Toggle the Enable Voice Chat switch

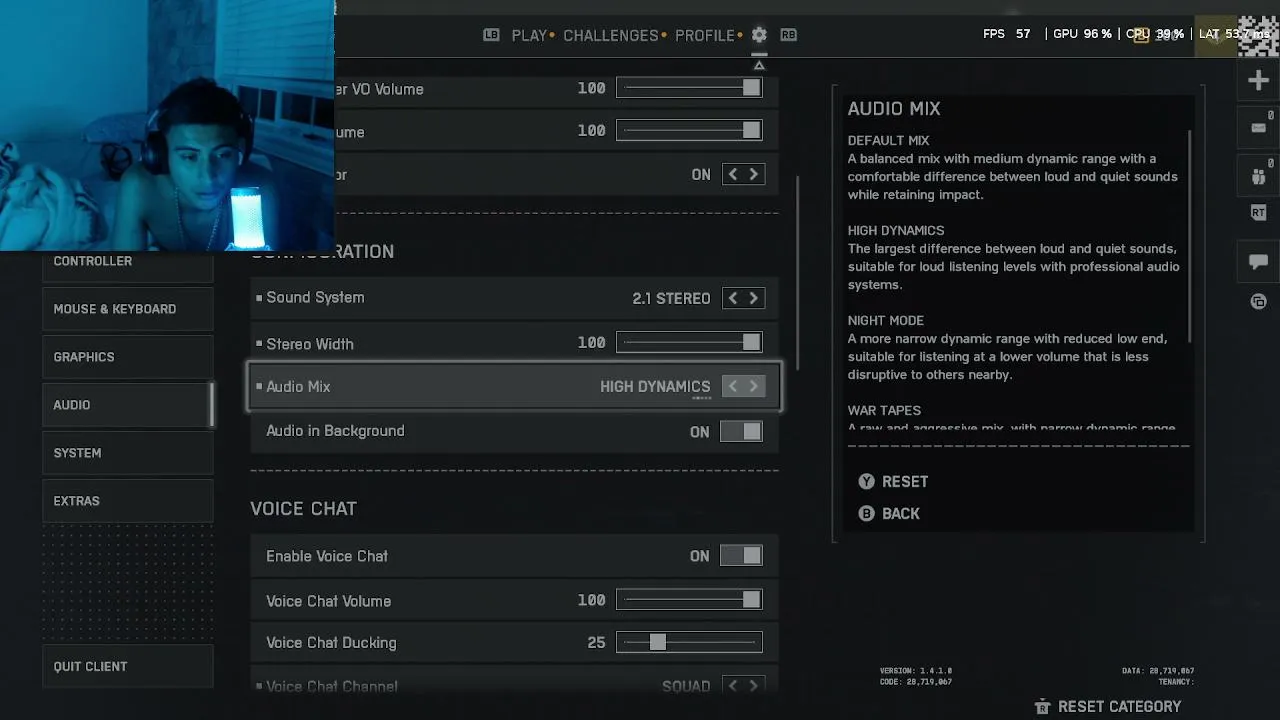point(741,556)
